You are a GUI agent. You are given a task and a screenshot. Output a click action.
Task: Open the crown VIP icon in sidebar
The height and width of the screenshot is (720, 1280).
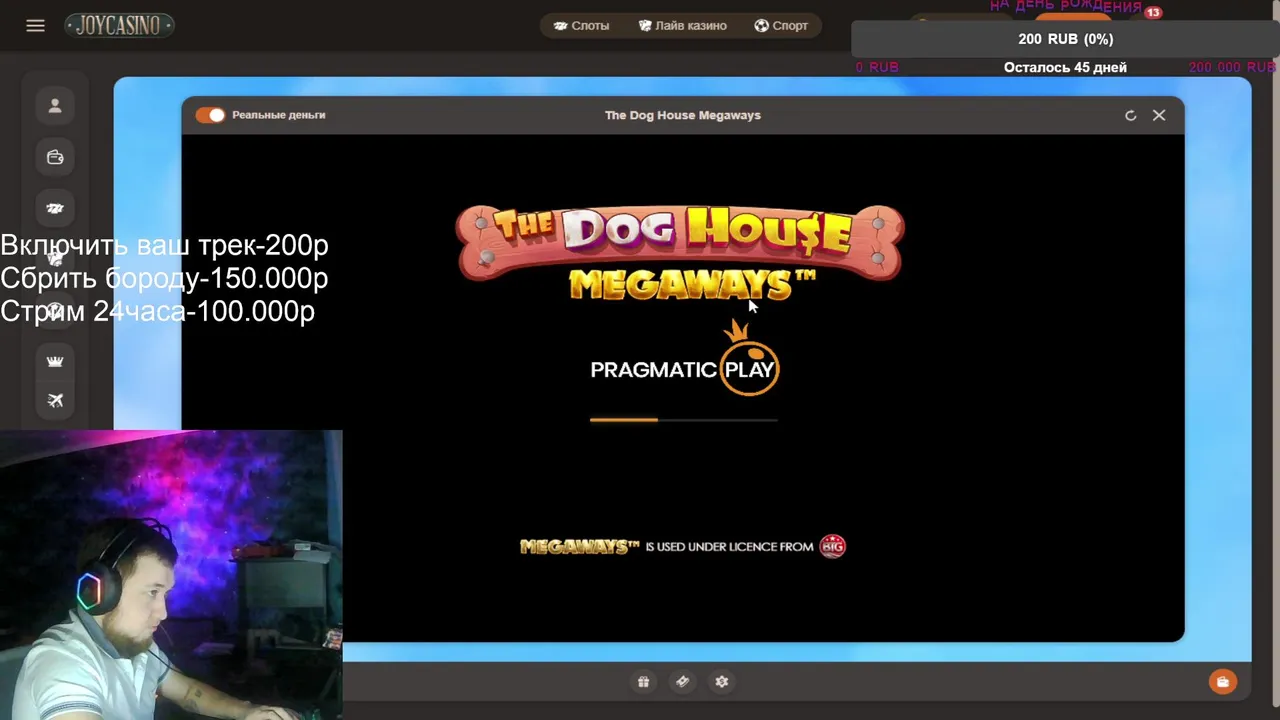click(x=55, y=361)
